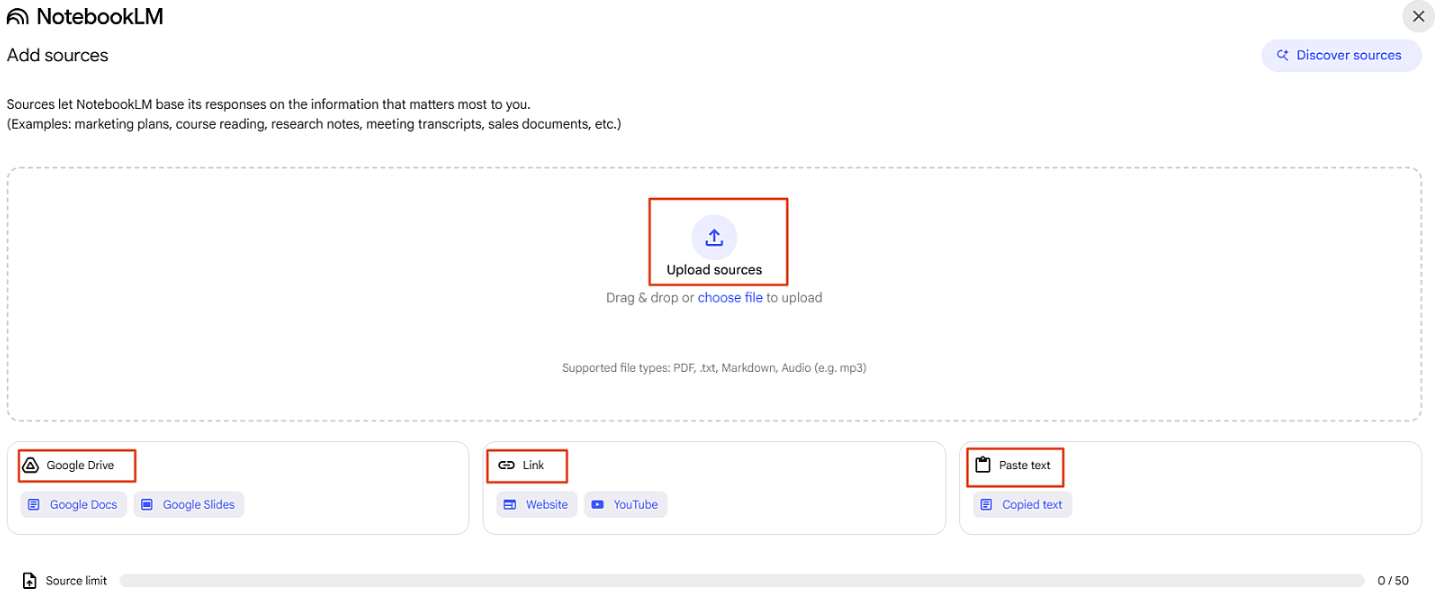The width and height of the screenshot is (1441, 604).
Task: Click the choose file link
Action: click(730, 298)
